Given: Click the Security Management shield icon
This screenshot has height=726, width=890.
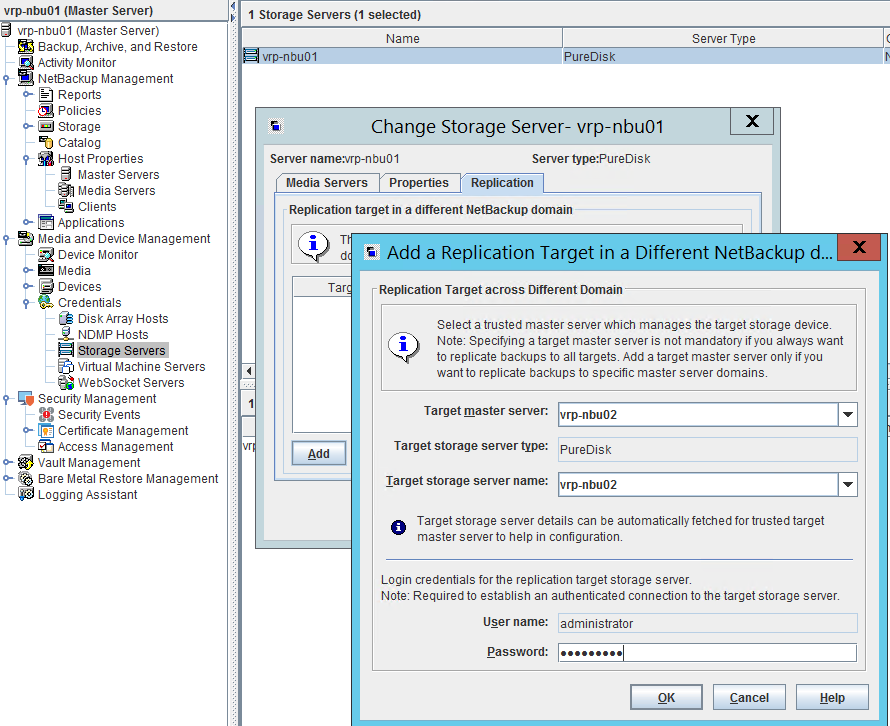Looking at the screenshot, I should (x=26, y=398).
